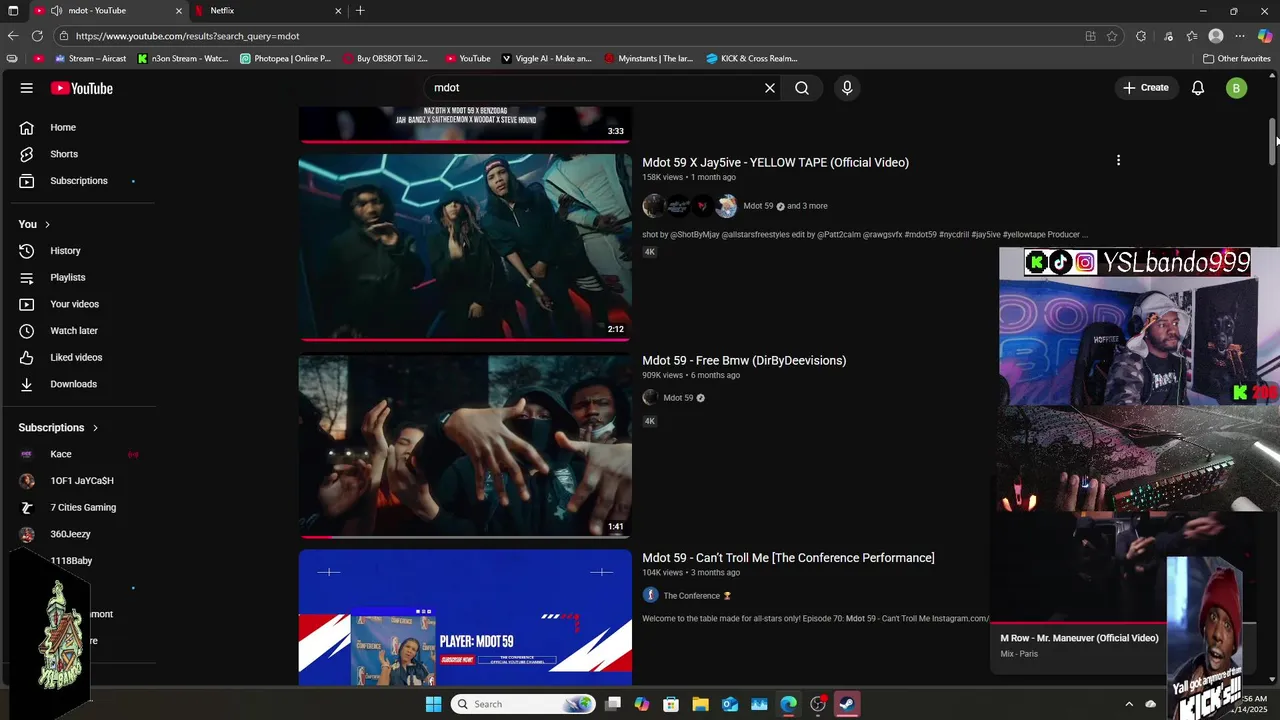This screenshot has width=1280, height=720.
Task: Go to the YouTube logo home
Action: [82, 88]
